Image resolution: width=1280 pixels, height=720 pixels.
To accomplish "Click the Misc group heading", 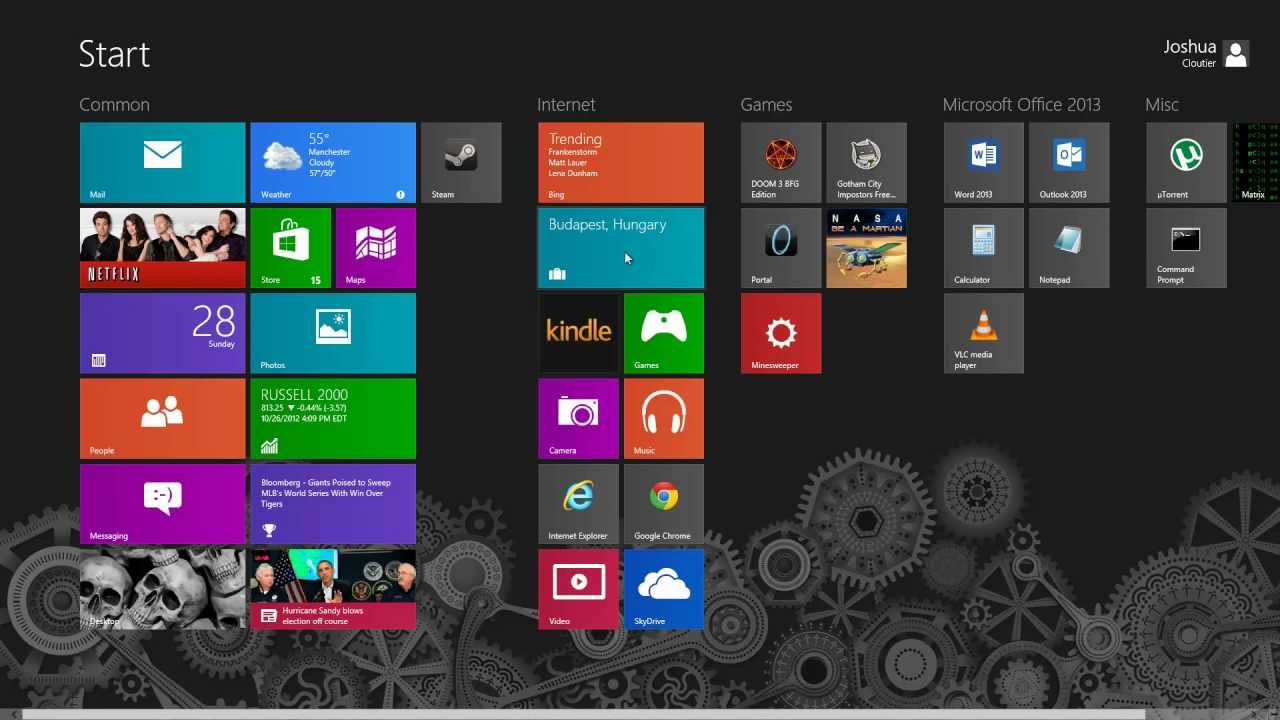I will [1162, 104].
